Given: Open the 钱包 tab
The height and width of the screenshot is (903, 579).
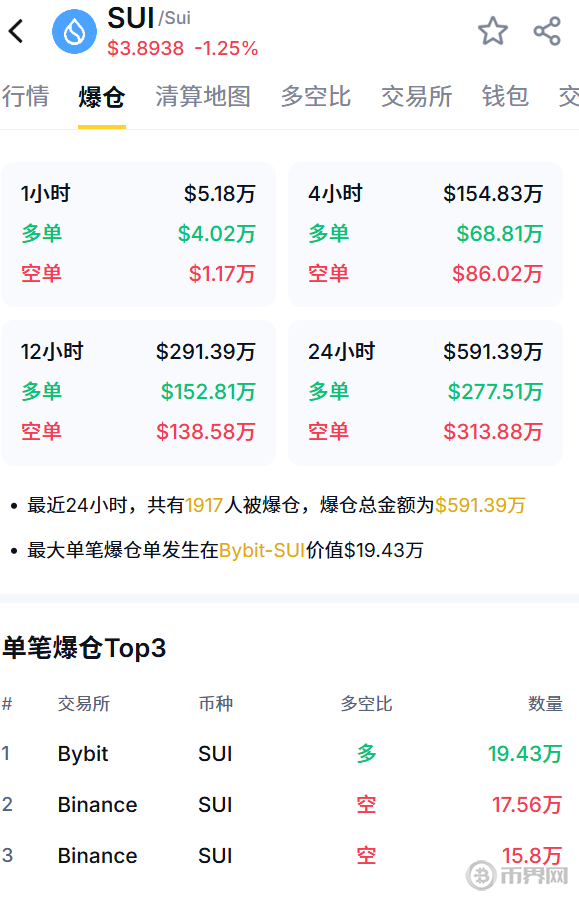Looking at the screenshot, I should tap(505, 96).
